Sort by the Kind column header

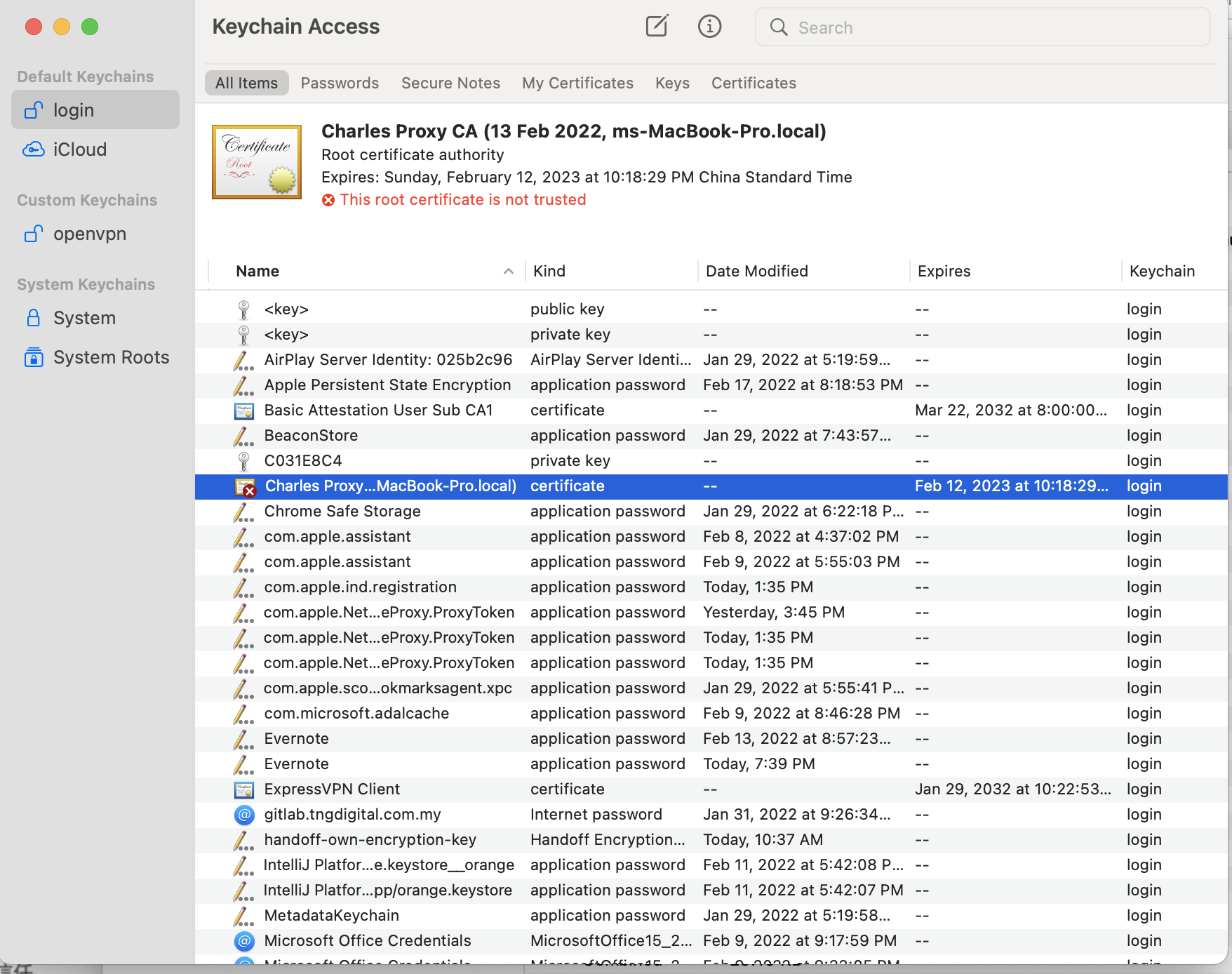pos(549,271)
